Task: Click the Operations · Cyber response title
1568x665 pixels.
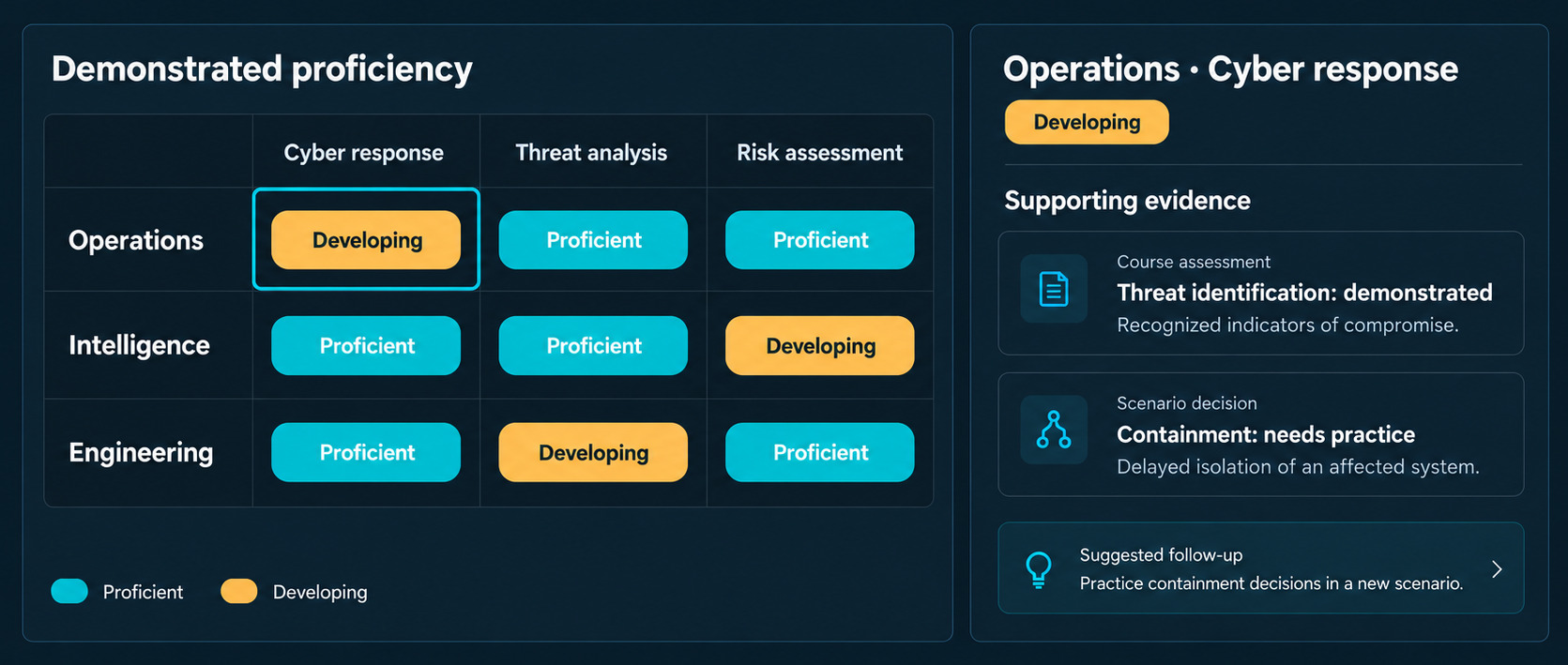Action: [x=1230, y=69]
